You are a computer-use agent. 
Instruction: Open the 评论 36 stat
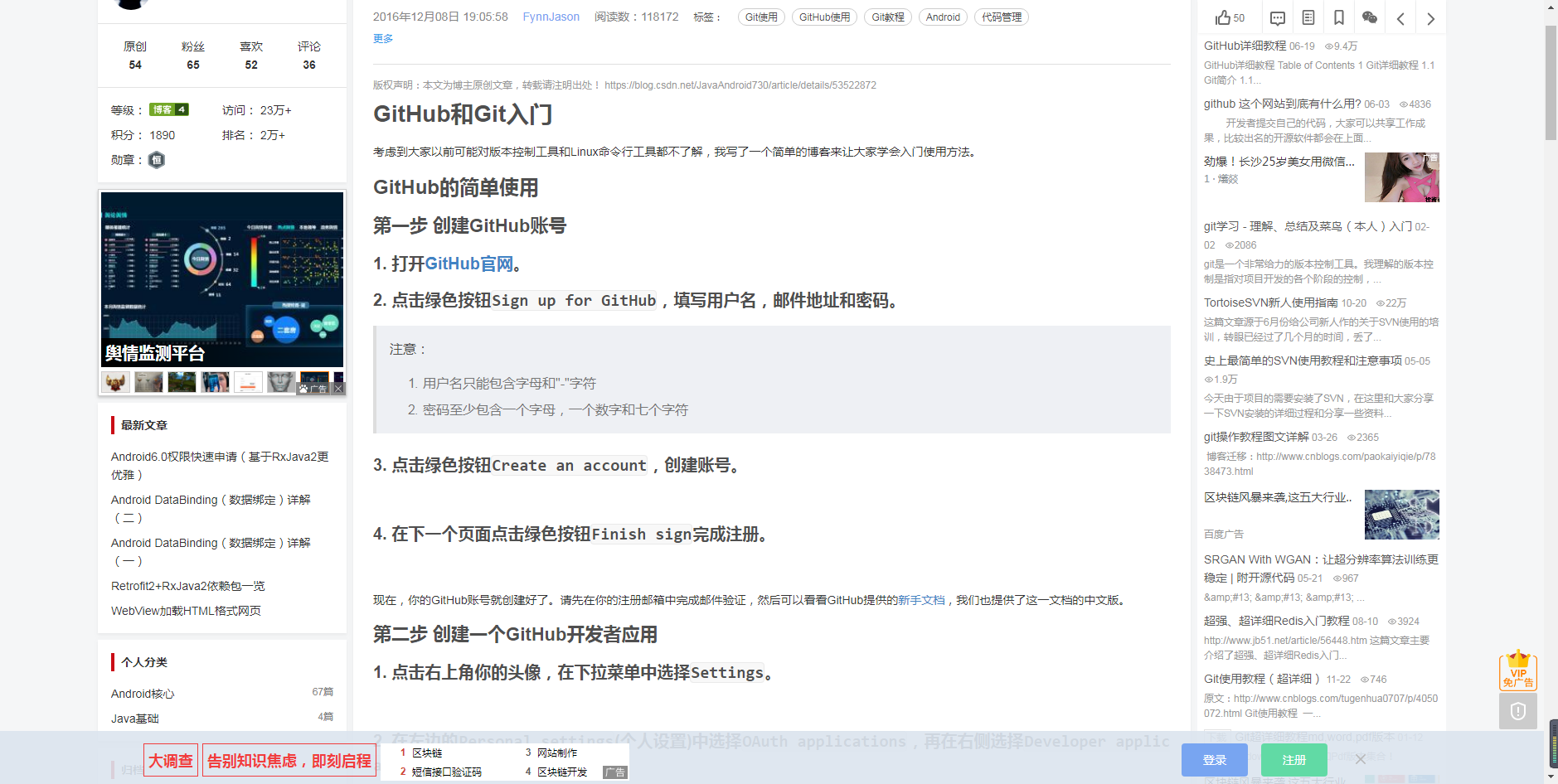pyautogui.click(x=309, y=56)
